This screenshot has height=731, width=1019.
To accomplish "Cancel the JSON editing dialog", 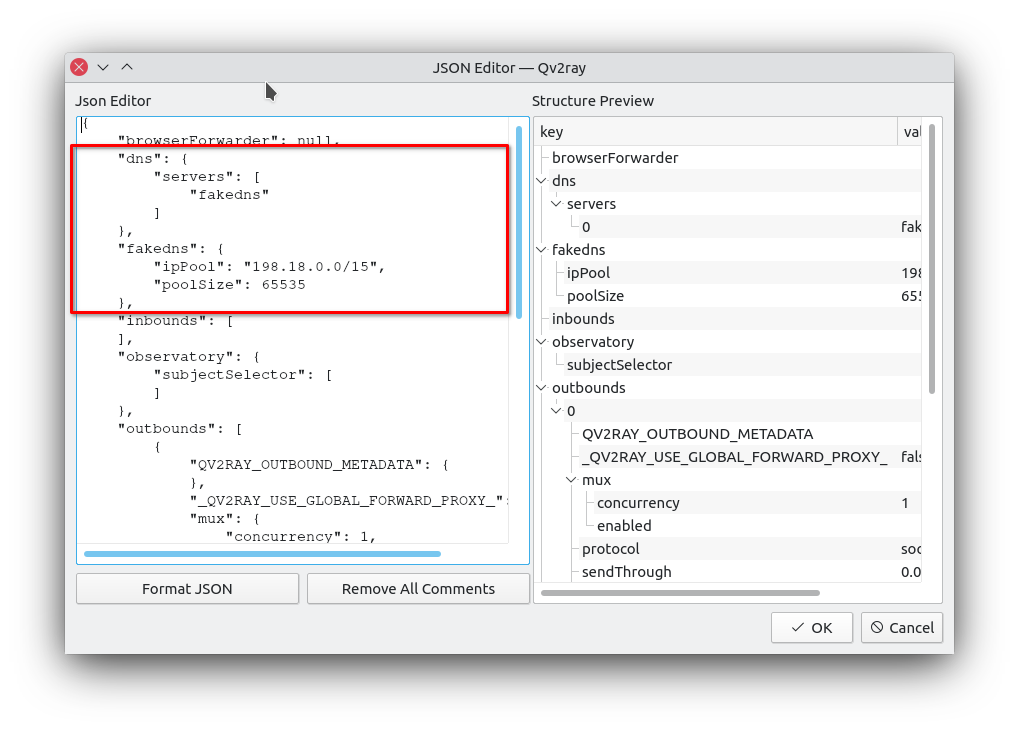I will point(901,628).
